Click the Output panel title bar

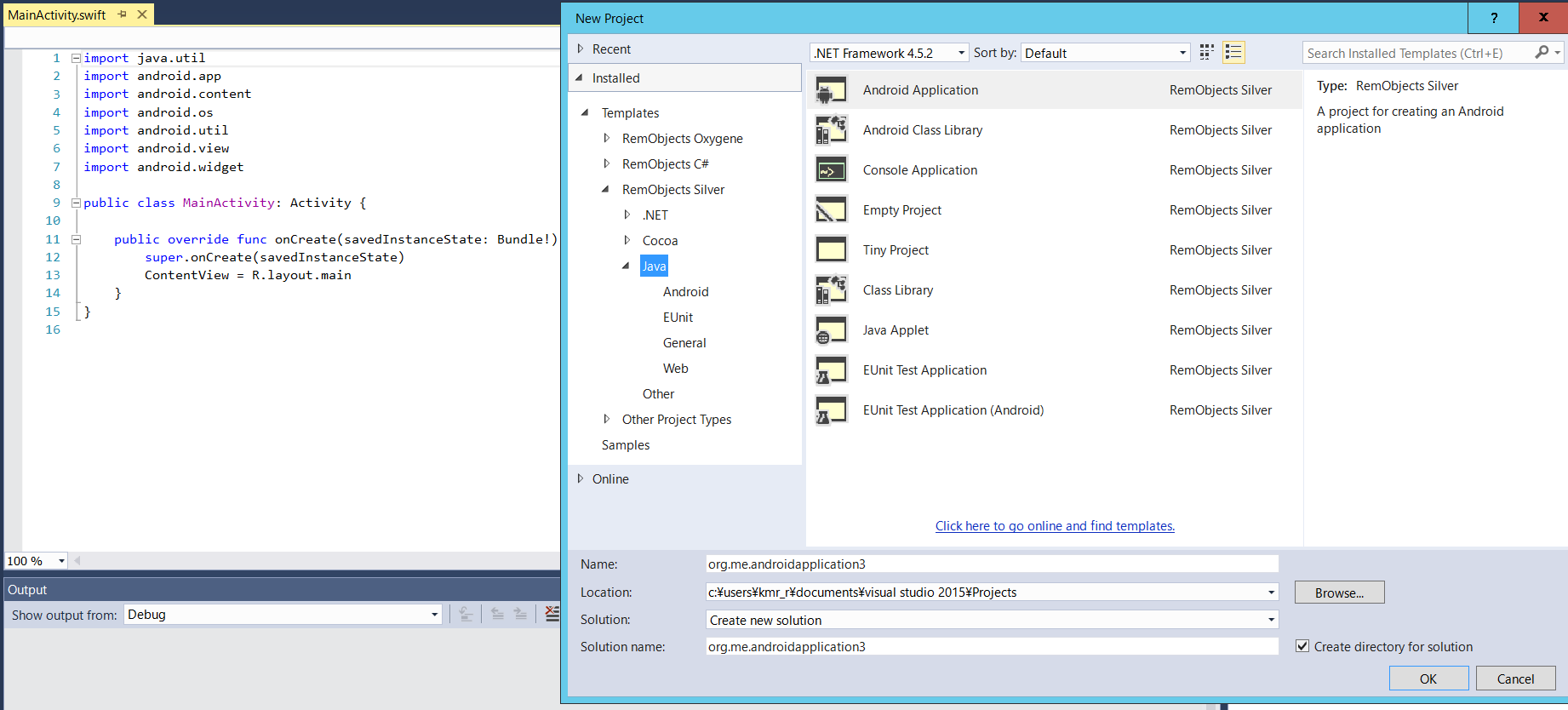[x=282, y=589]
